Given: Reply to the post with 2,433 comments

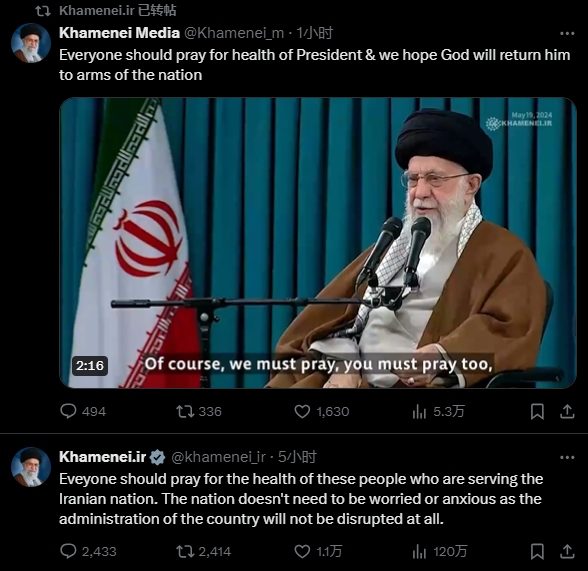Looking at the screenshot, I should 88,551.
